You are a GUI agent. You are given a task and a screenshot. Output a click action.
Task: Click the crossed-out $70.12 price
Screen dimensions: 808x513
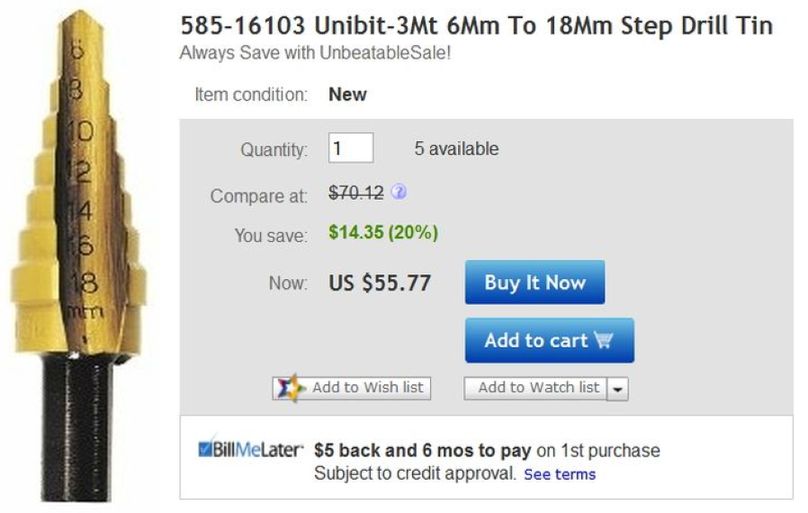[x=356, y=192]
